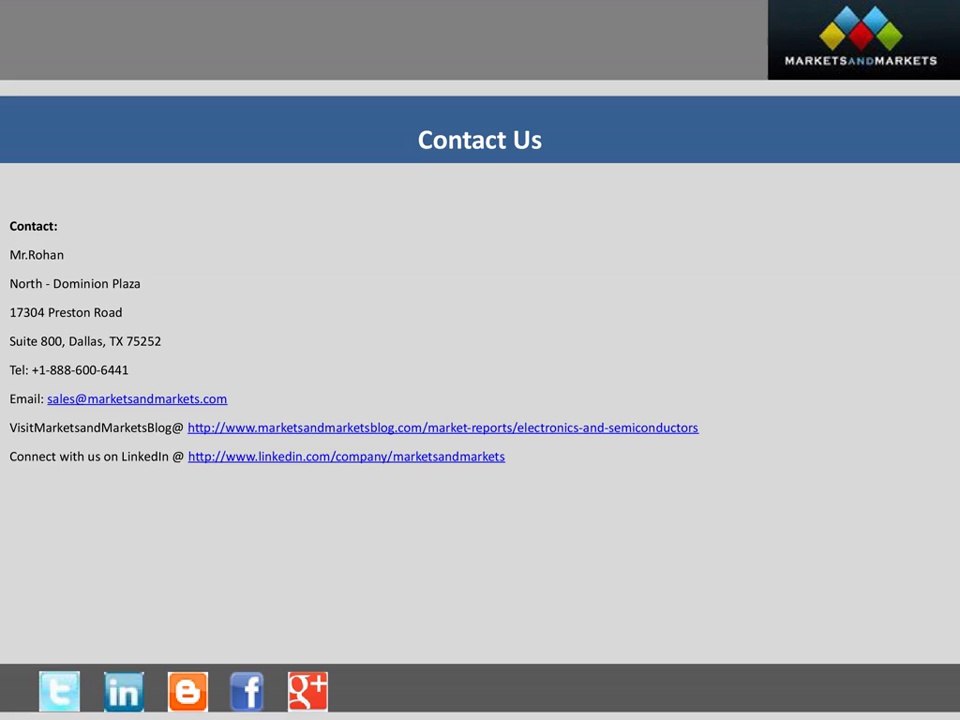The width and height of the screenshot is (960, 720).
Task: Select the 'Contact Us' heading text
Action: pyautogui.click(x=480, y=140)
